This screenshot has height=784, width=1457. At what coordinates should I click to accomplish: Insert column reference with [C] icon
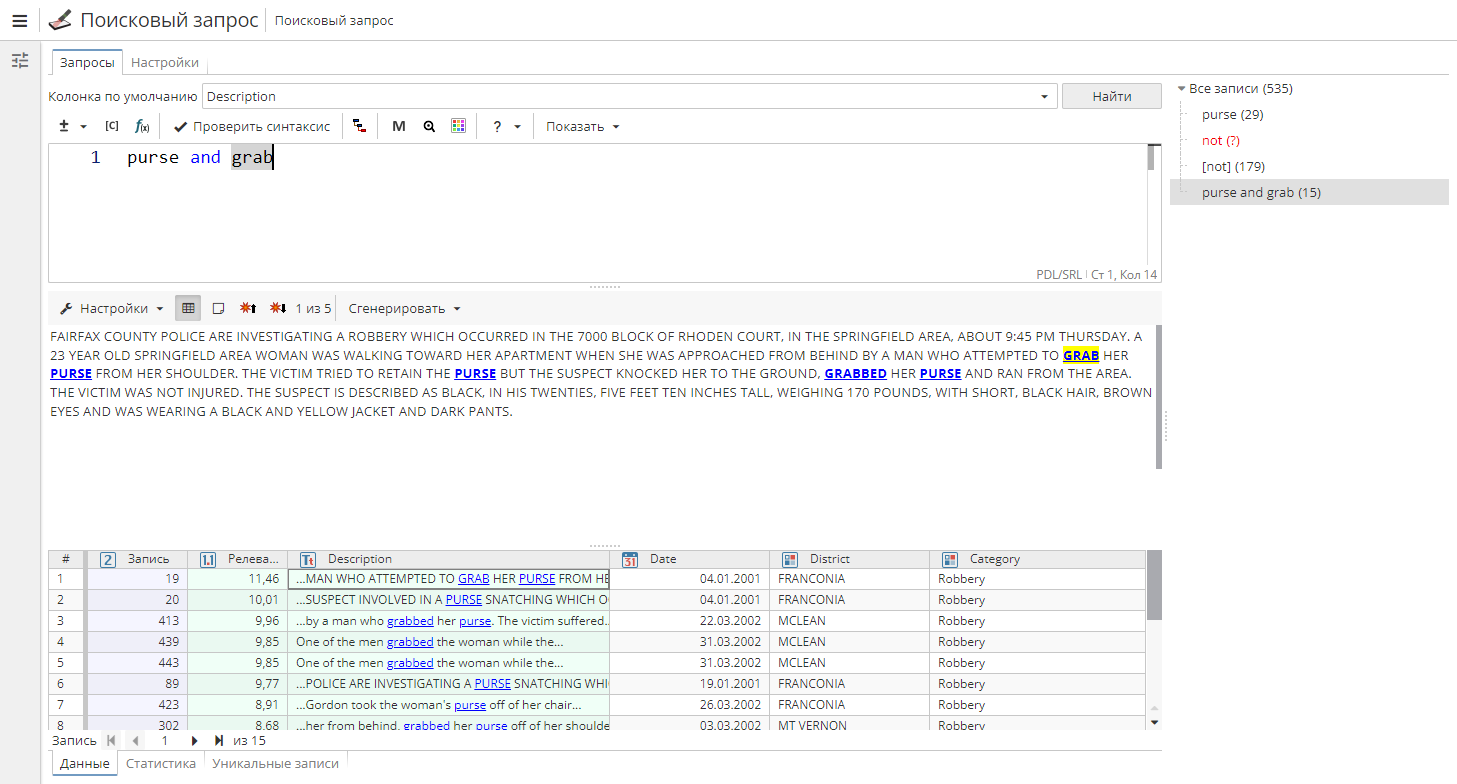(x=112, y=126)
